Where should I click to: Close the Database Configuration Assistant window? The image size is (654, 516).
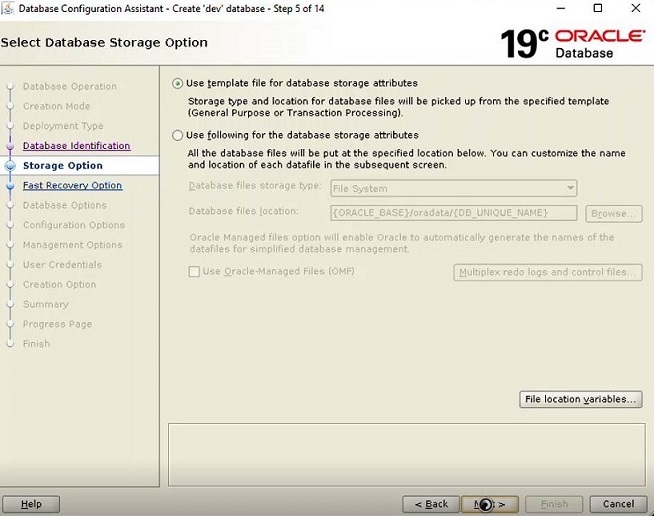pos(636,8)
